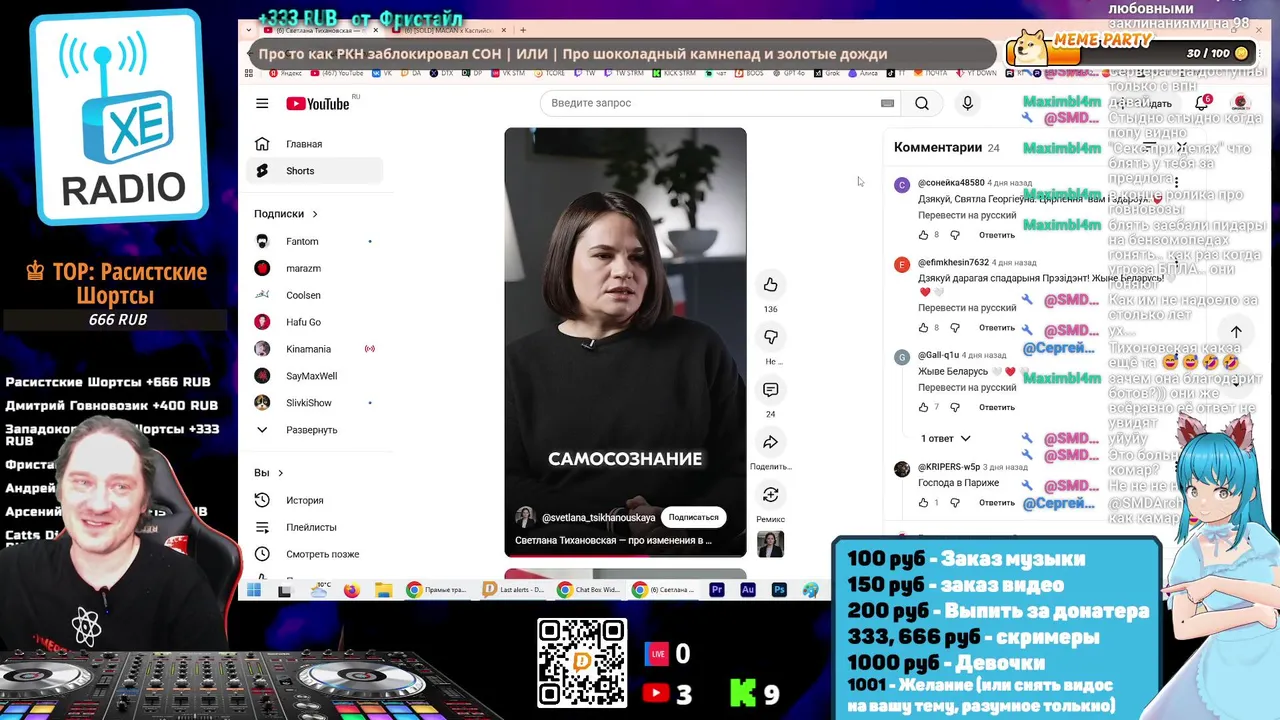
Task: Go to Главная in the sidebar
Action: (x=314, y=144)
